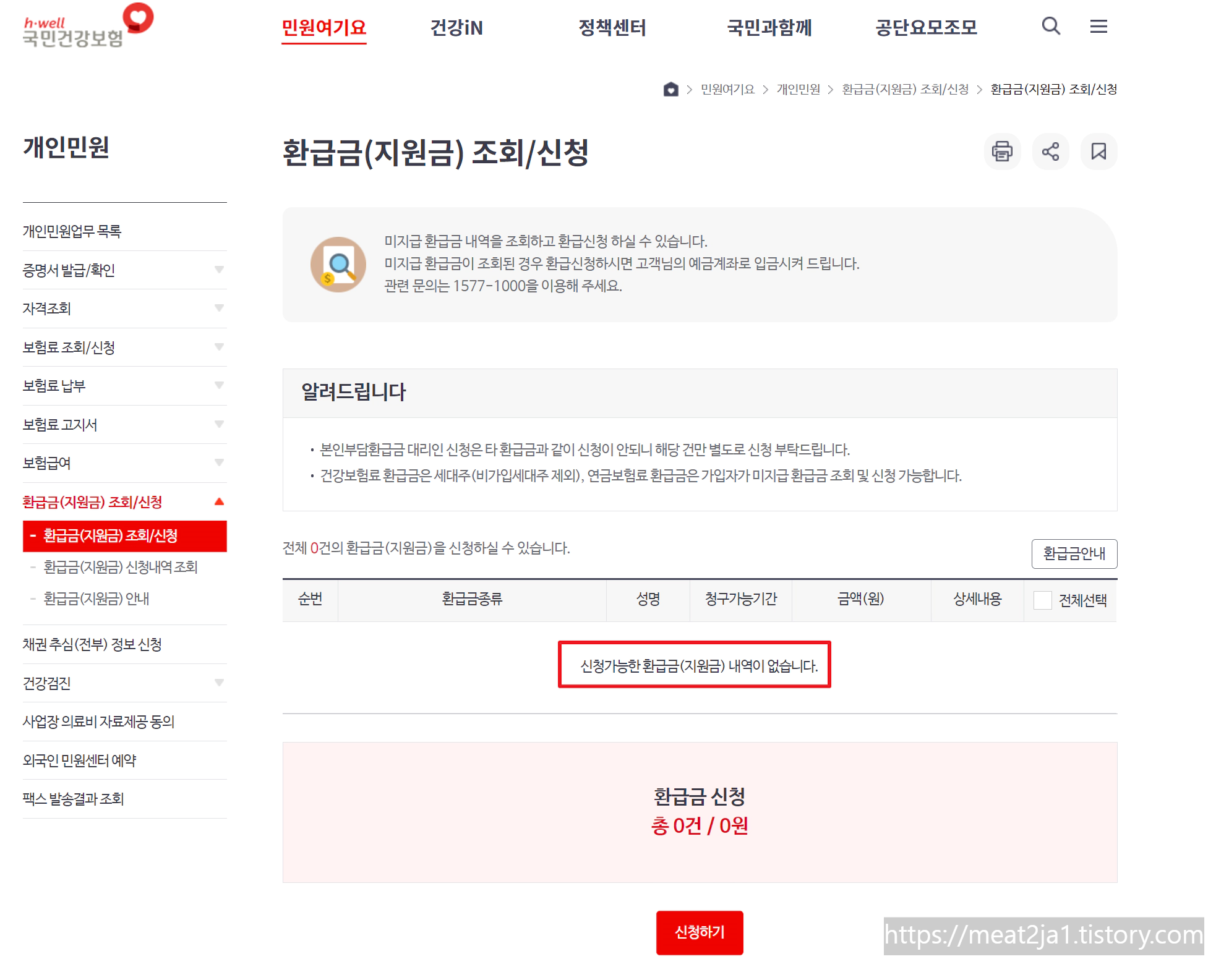This screenshot has width=1229, height=980.
Task: Open the 정책센터 top menu
Action: click(612, 28)
